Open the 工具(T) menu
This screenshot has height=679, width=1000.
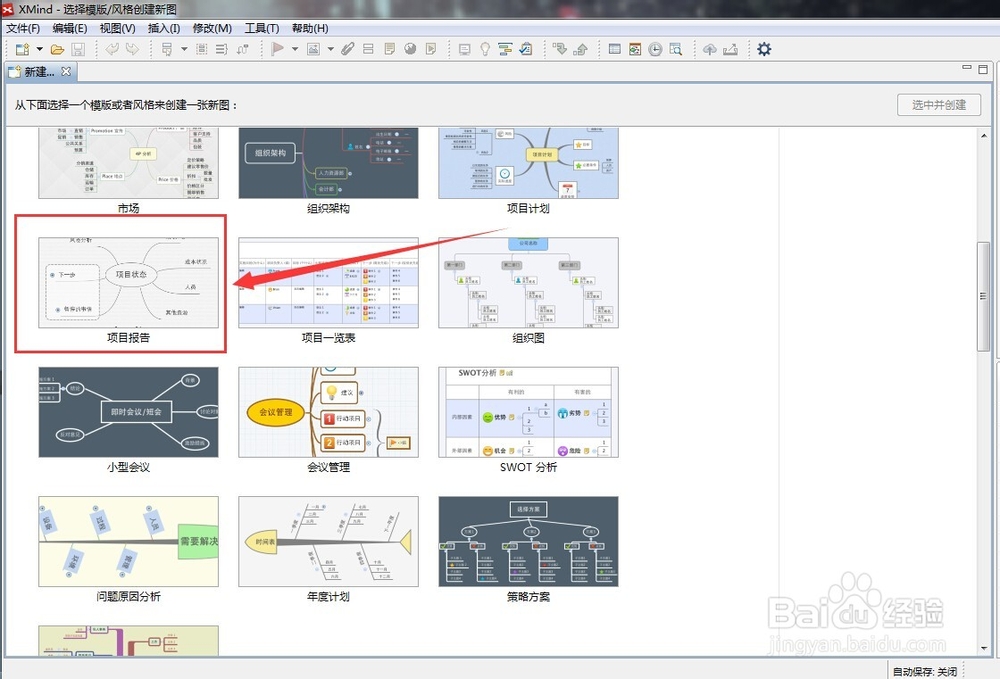tap(262, 28)
